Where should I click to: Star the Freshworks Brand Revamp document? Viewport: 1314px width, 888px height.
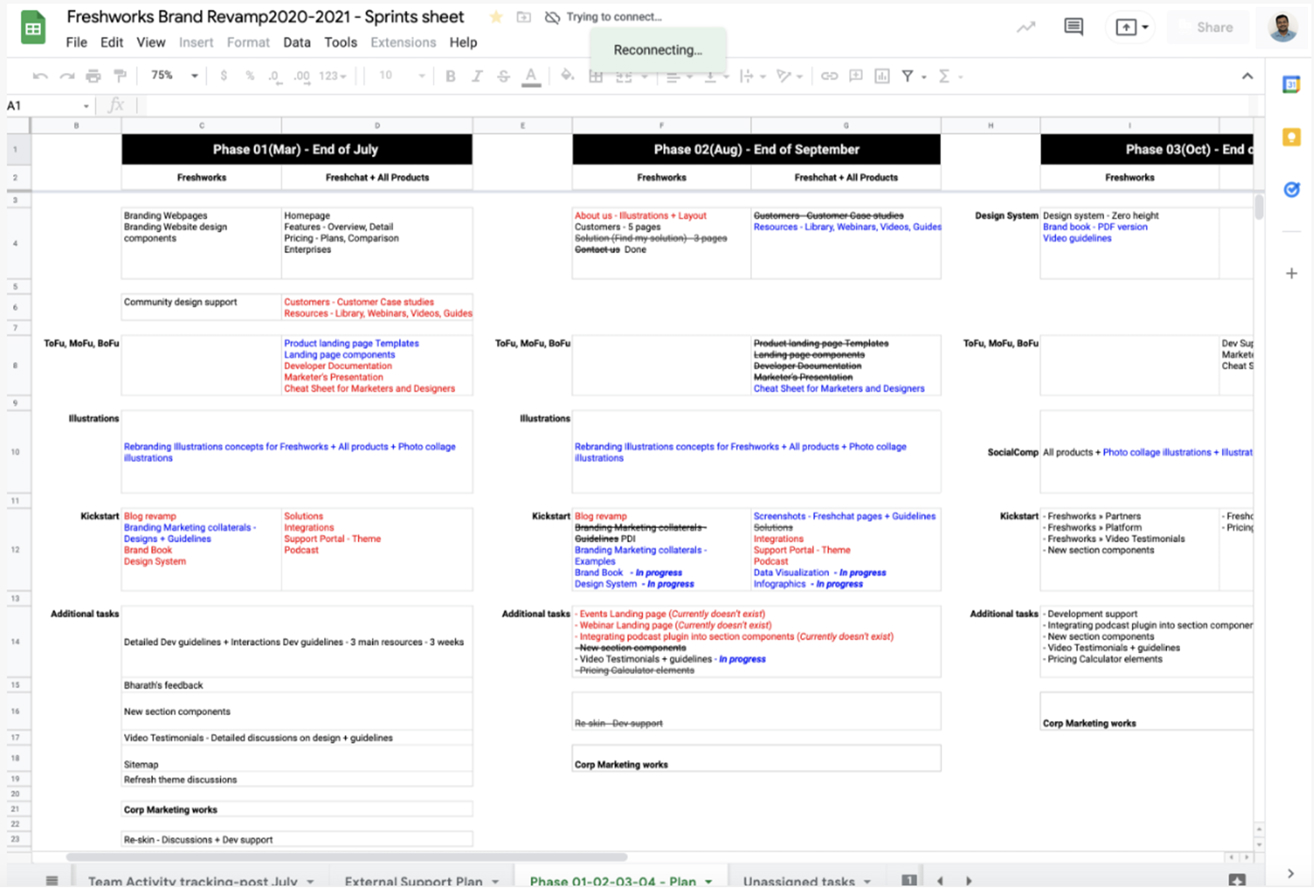tap(496, 17)
